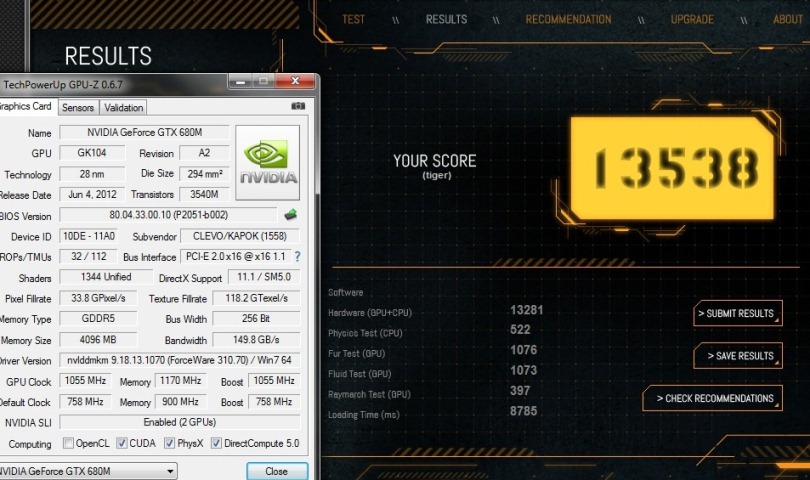Viewport: 810px width, 480px height.
Task: Click the Fur Test (GPU) score 1076
Action: 523,350
